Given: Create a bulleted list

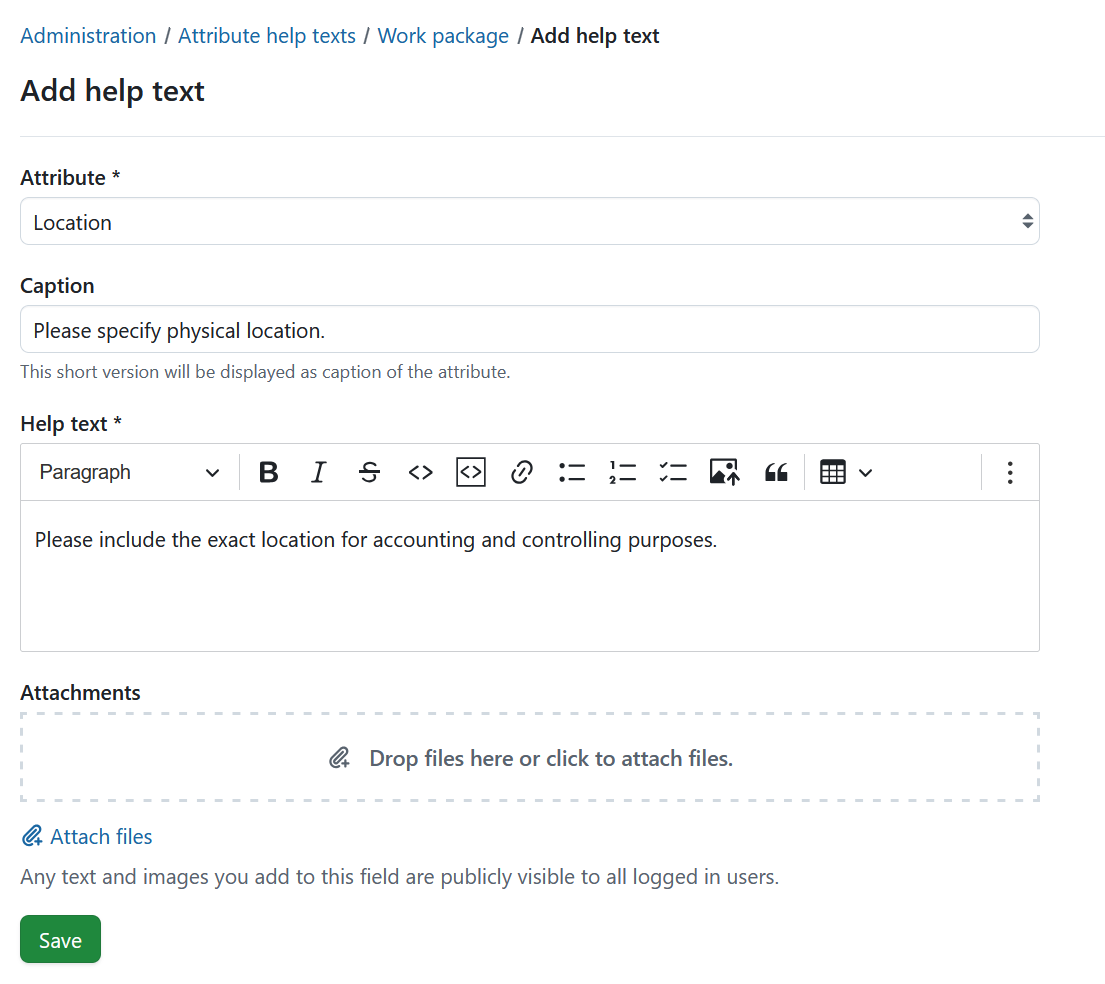Looking at the screenshot, I should (x=572, y=471).
